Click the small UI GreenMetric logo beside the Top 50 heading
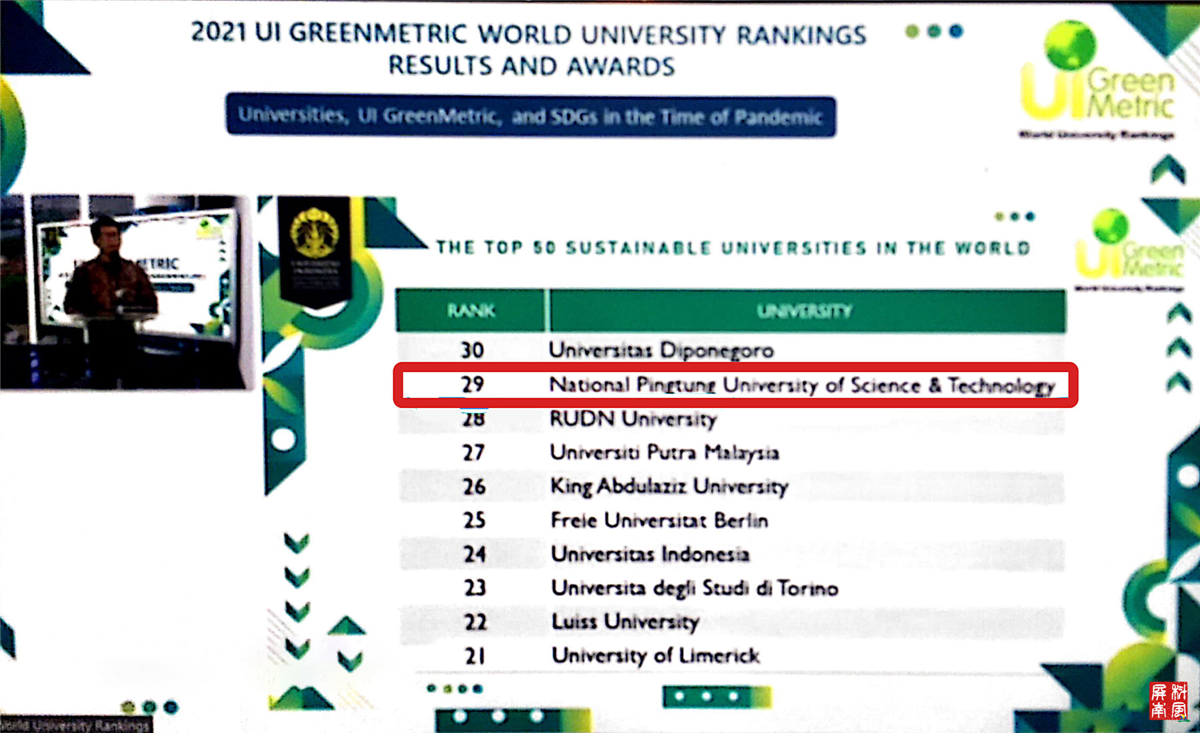This screenshot has width=1200, height=733. point(1129,250)
